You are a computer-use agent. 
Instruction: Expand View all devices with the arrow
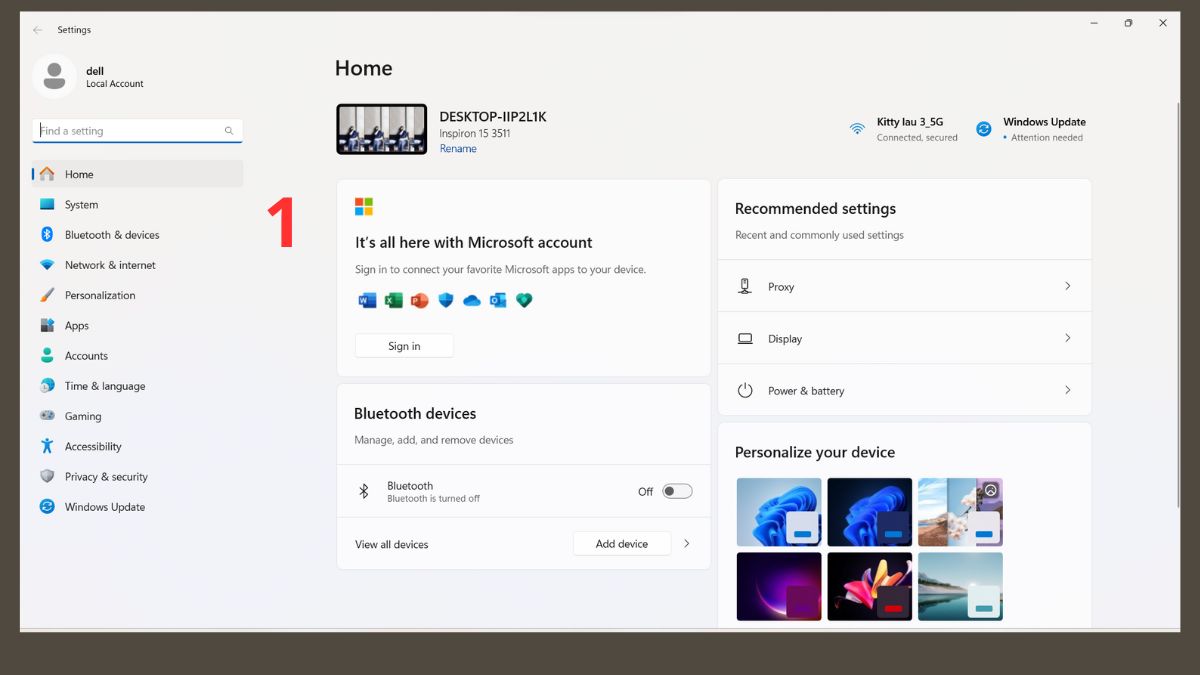tap(687, 544)
